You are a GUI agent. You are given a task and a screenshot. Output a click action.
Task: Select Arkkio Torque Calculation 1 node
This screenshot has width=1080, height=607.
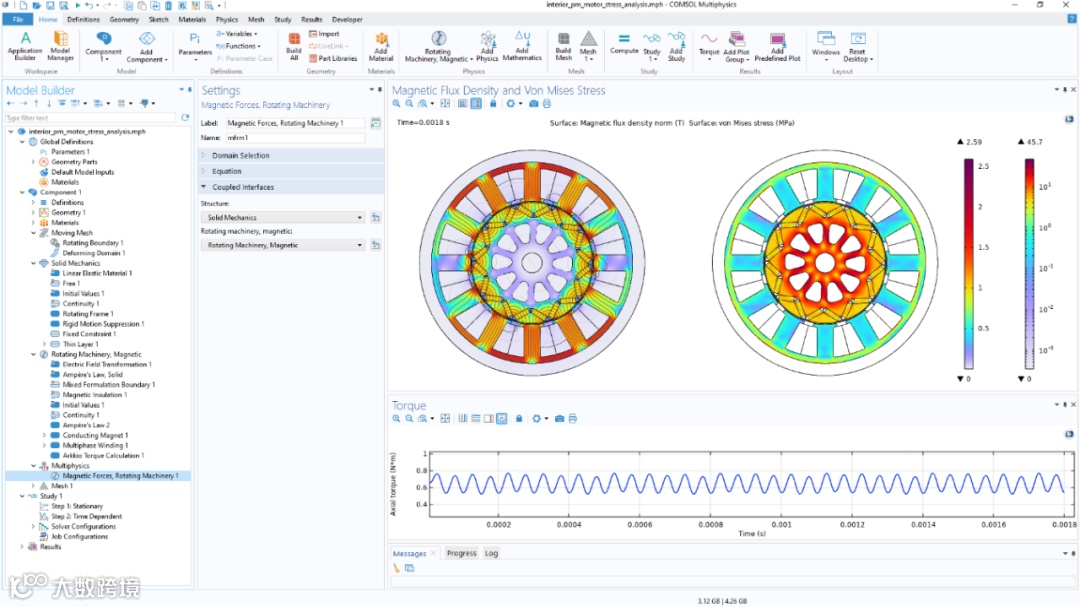pyautogui.click(x=103, y=455)
